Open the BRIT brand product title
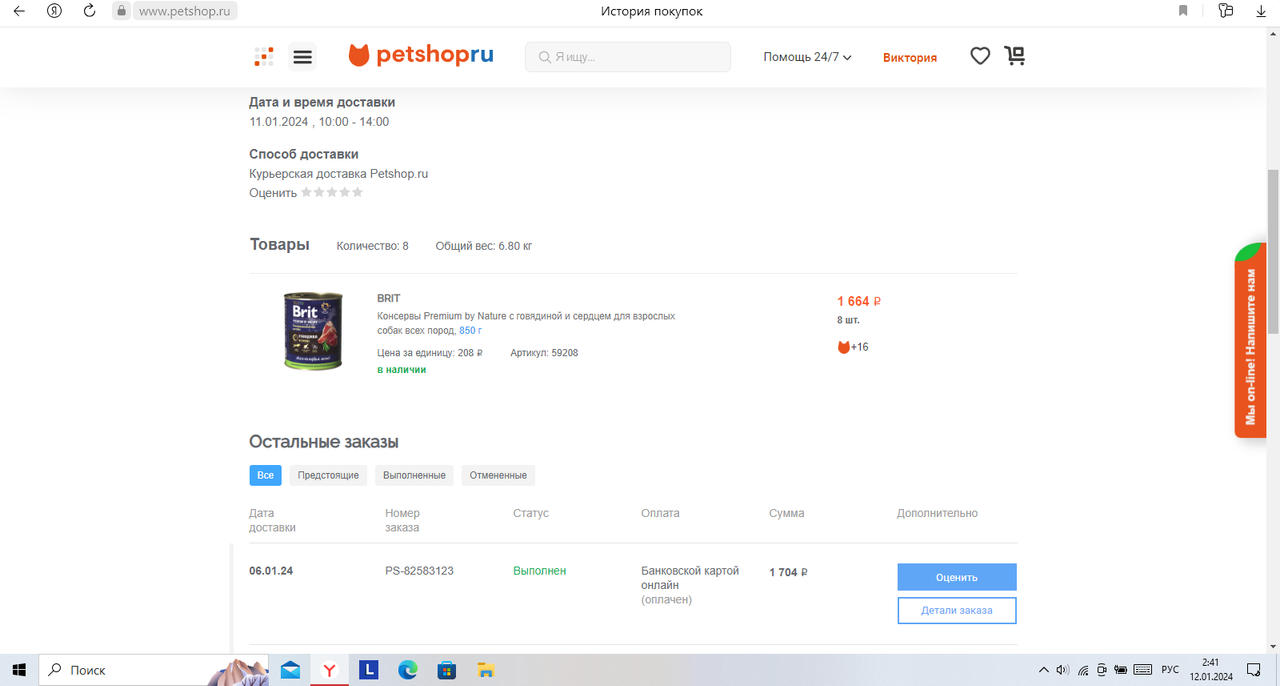Viewport: 1280px width, 686px height. point(389,298)
